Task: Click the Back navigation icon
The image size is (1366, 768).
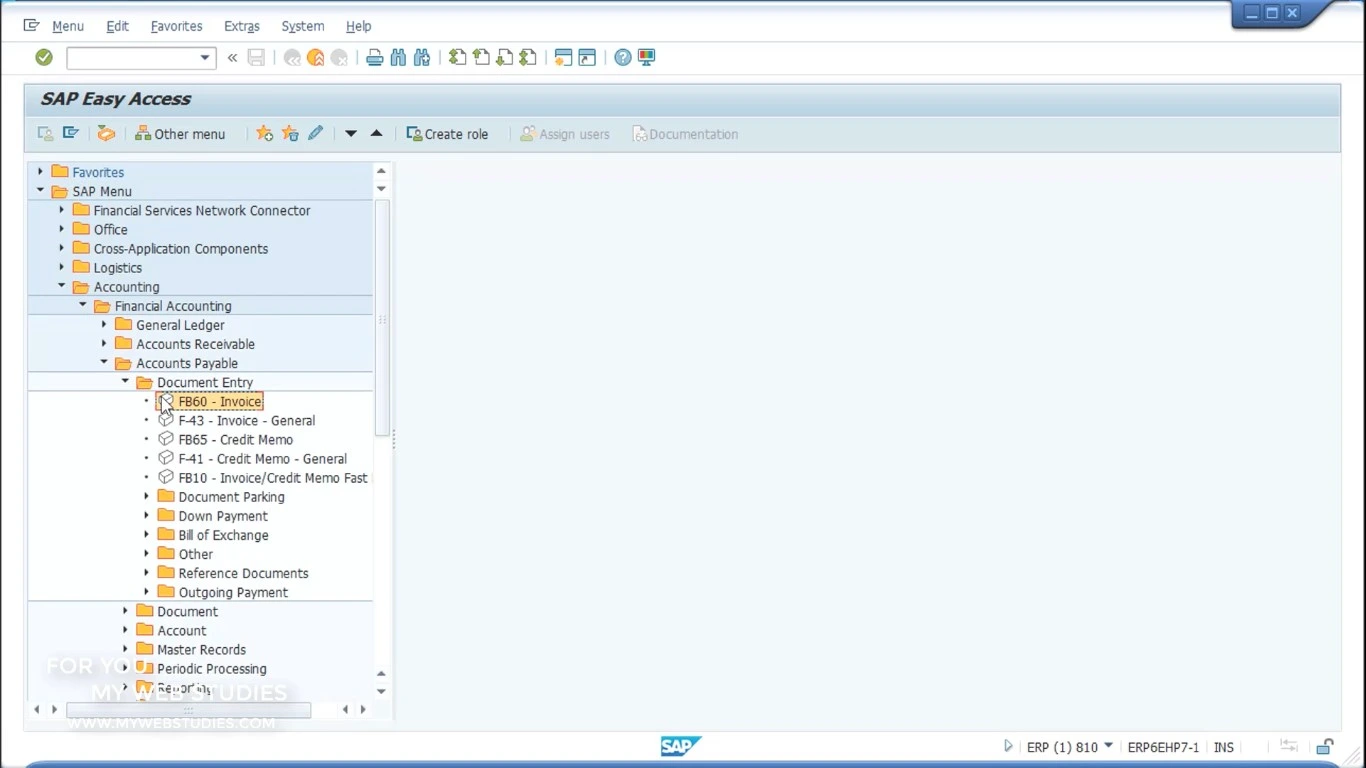Action: pos(292,58)
